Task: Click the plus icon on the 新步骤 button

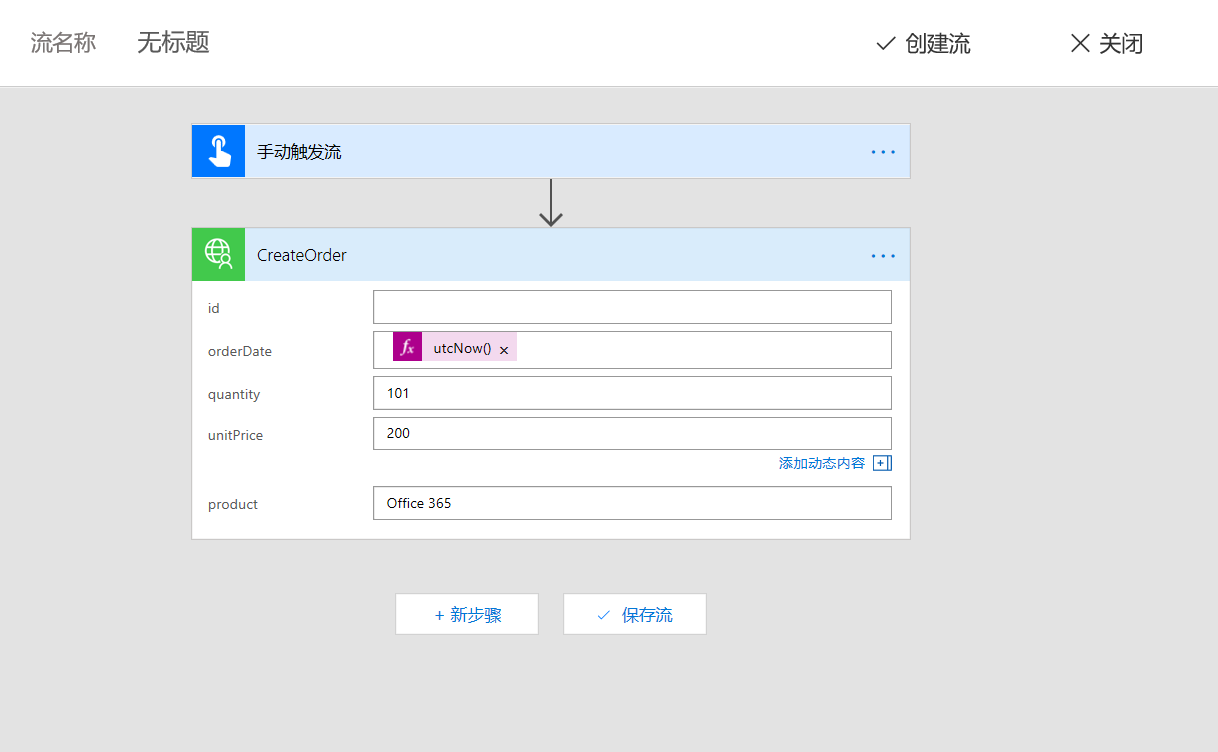Action: pos(440,613)
